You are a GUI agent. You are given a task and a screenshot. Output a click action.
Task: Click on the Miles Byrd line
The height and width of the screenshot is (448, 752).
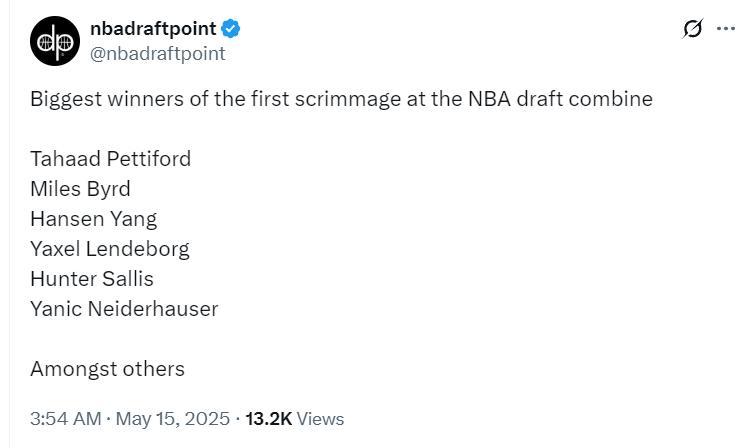[80, 189]
